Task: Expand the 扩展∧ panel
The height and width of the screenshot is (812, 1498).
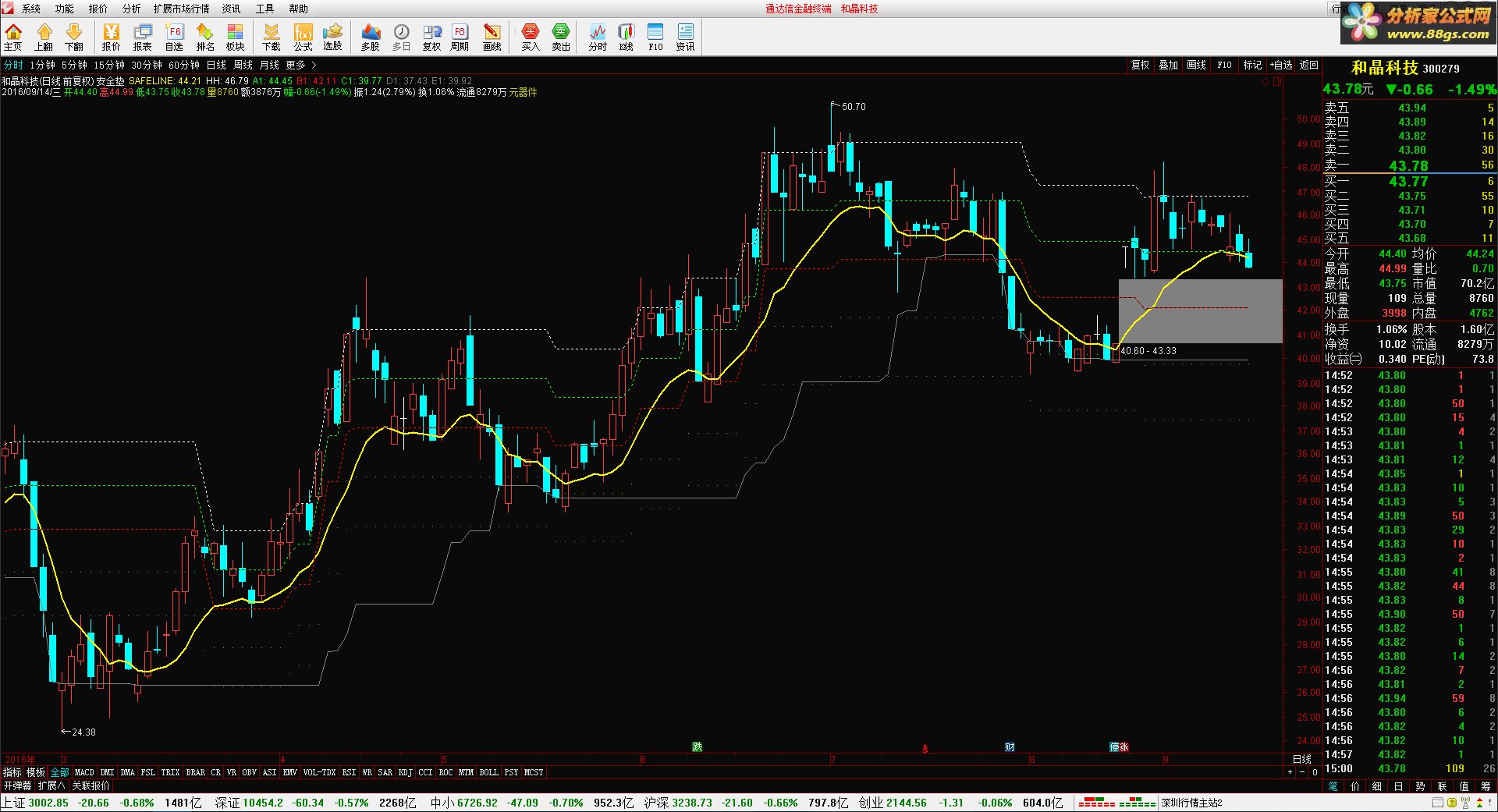Action: click(51, 785)
